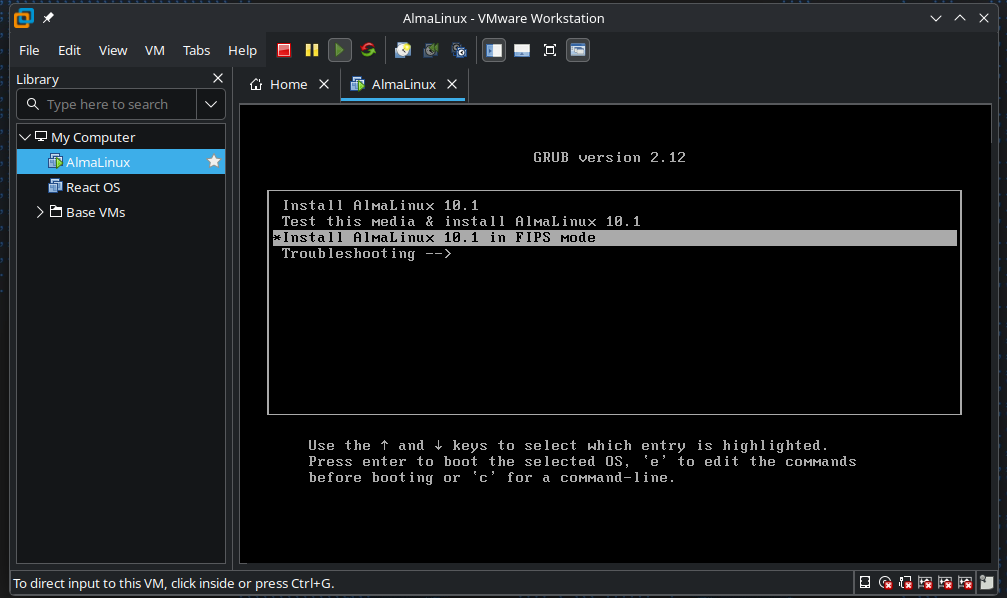Expand the Base VMs folder
1007x598 pixels.
(40, 212)
